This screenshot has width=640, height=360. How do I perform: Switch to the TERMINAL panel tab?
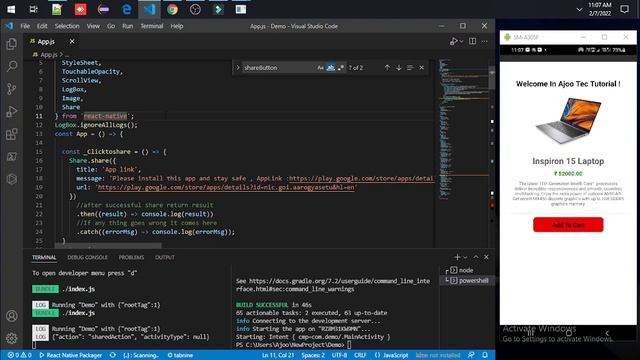coord(44,258)
